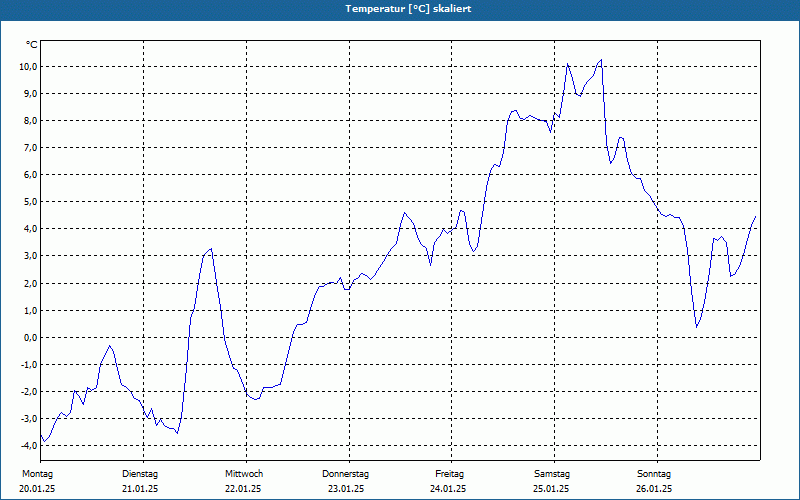Click the date 21.01.25
This screenshot has height=500, width=800.
[x=140, y=489]
